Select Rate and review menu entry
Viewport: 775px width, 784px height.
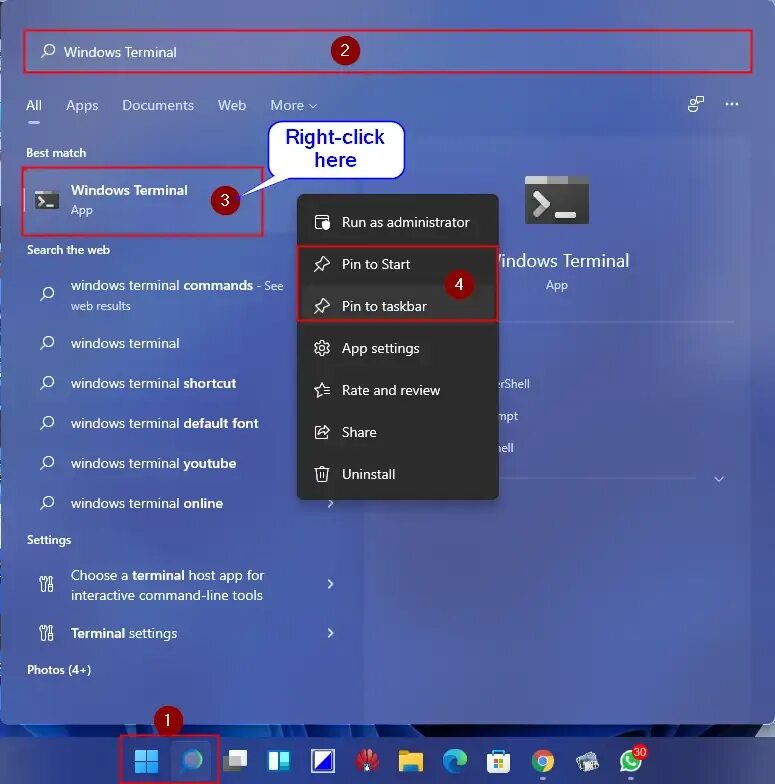click(398, 390)
